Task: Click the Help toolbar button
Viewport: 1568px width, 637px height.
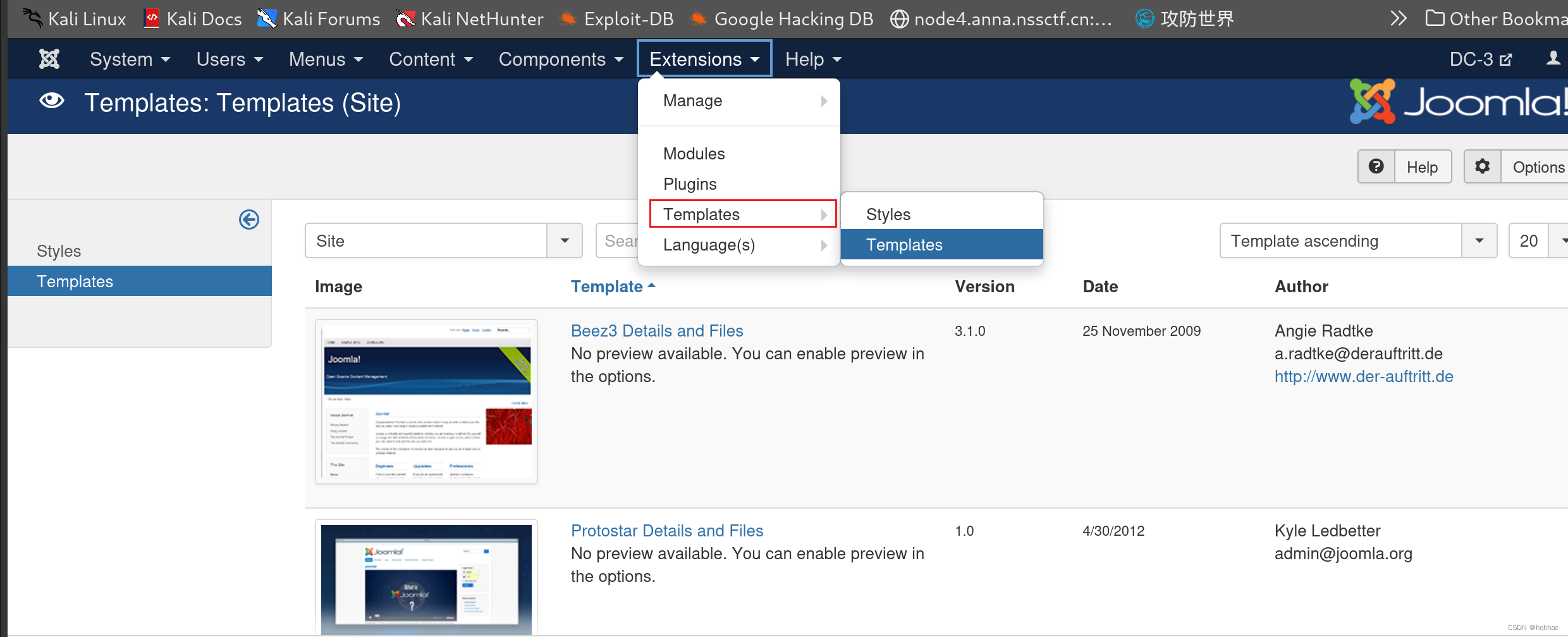Action: [x=1405, y=166]
